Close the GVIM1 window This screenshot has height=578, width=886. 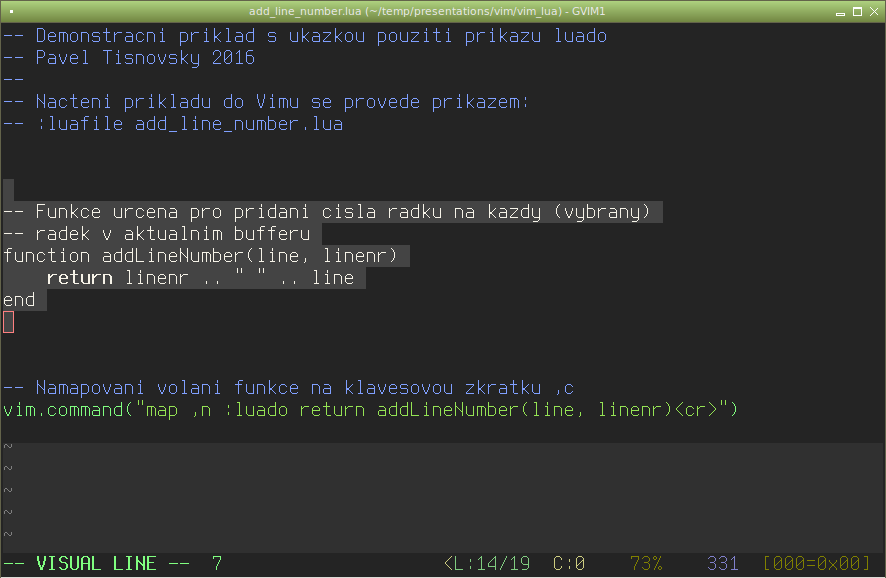tap(874, 12)
